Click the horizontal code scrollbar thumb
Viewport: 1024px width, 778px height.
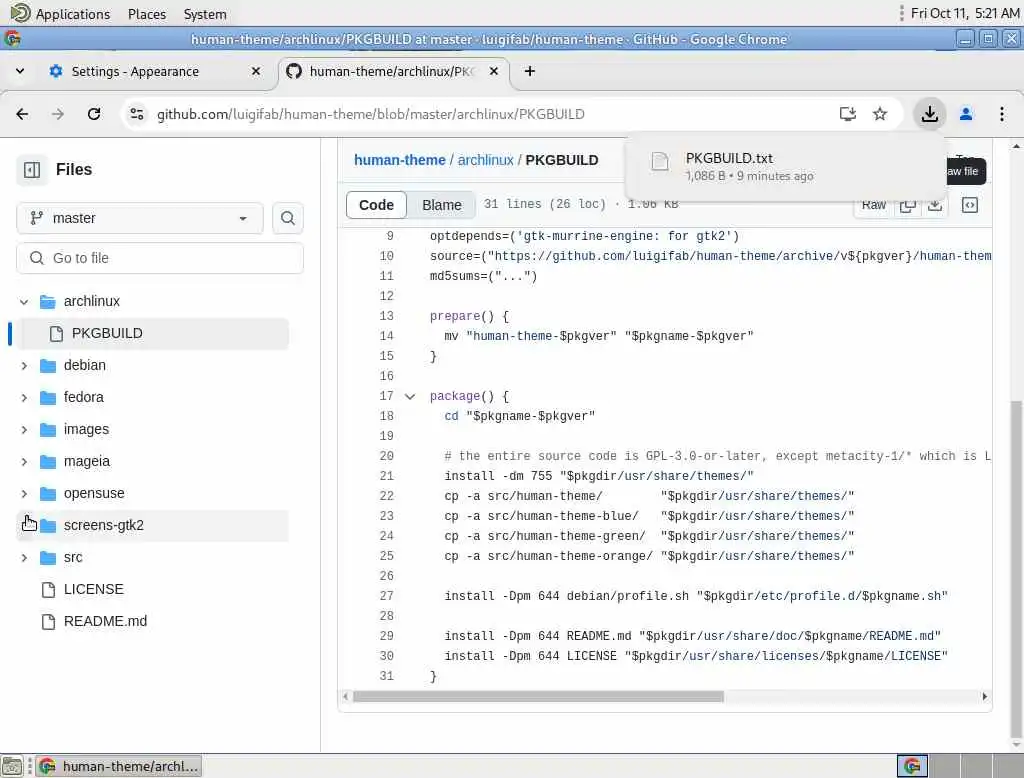click(538, 697)
